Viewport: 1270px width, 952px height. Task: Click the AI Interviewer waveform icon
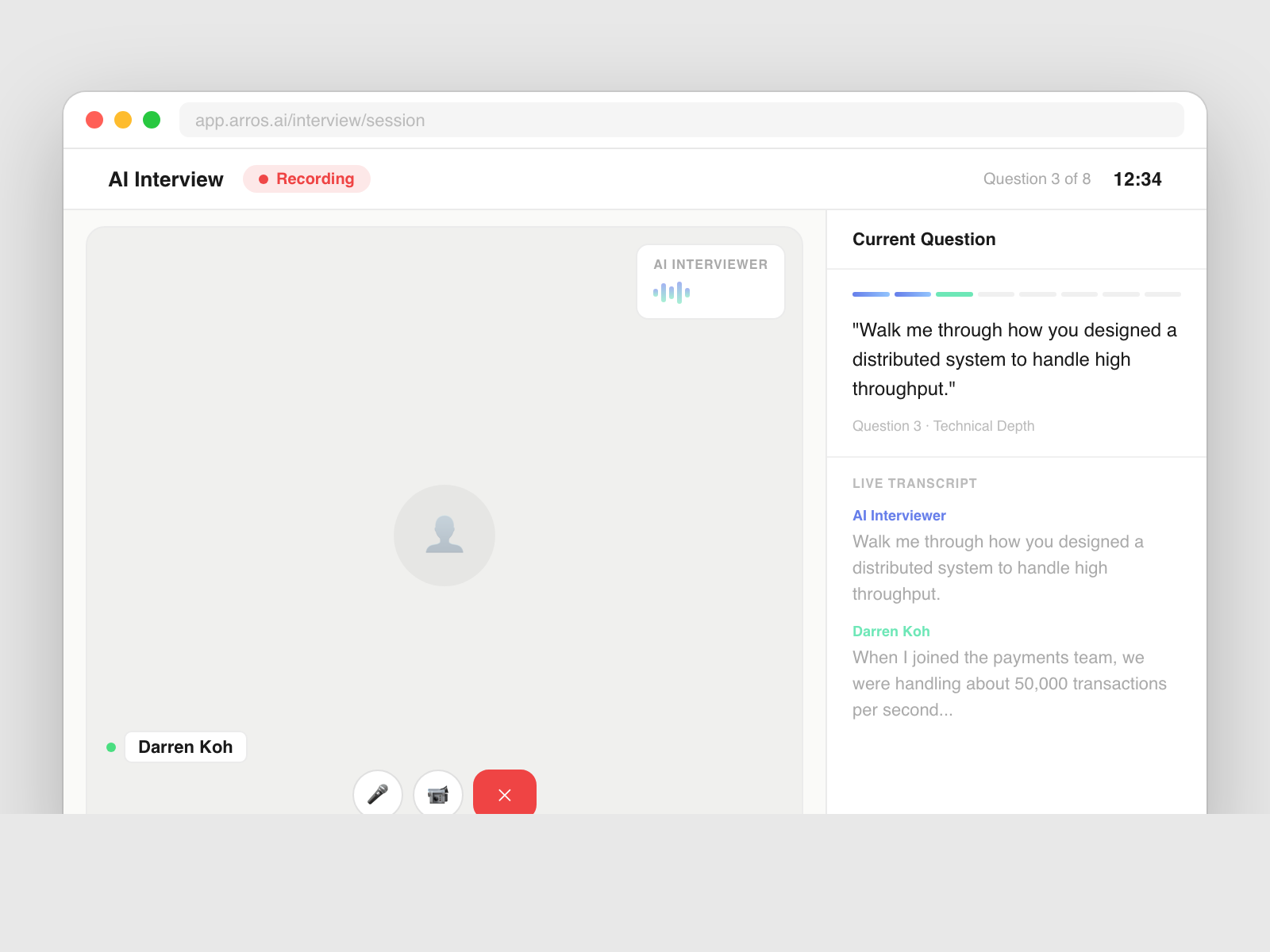click(x=672, y=293)
